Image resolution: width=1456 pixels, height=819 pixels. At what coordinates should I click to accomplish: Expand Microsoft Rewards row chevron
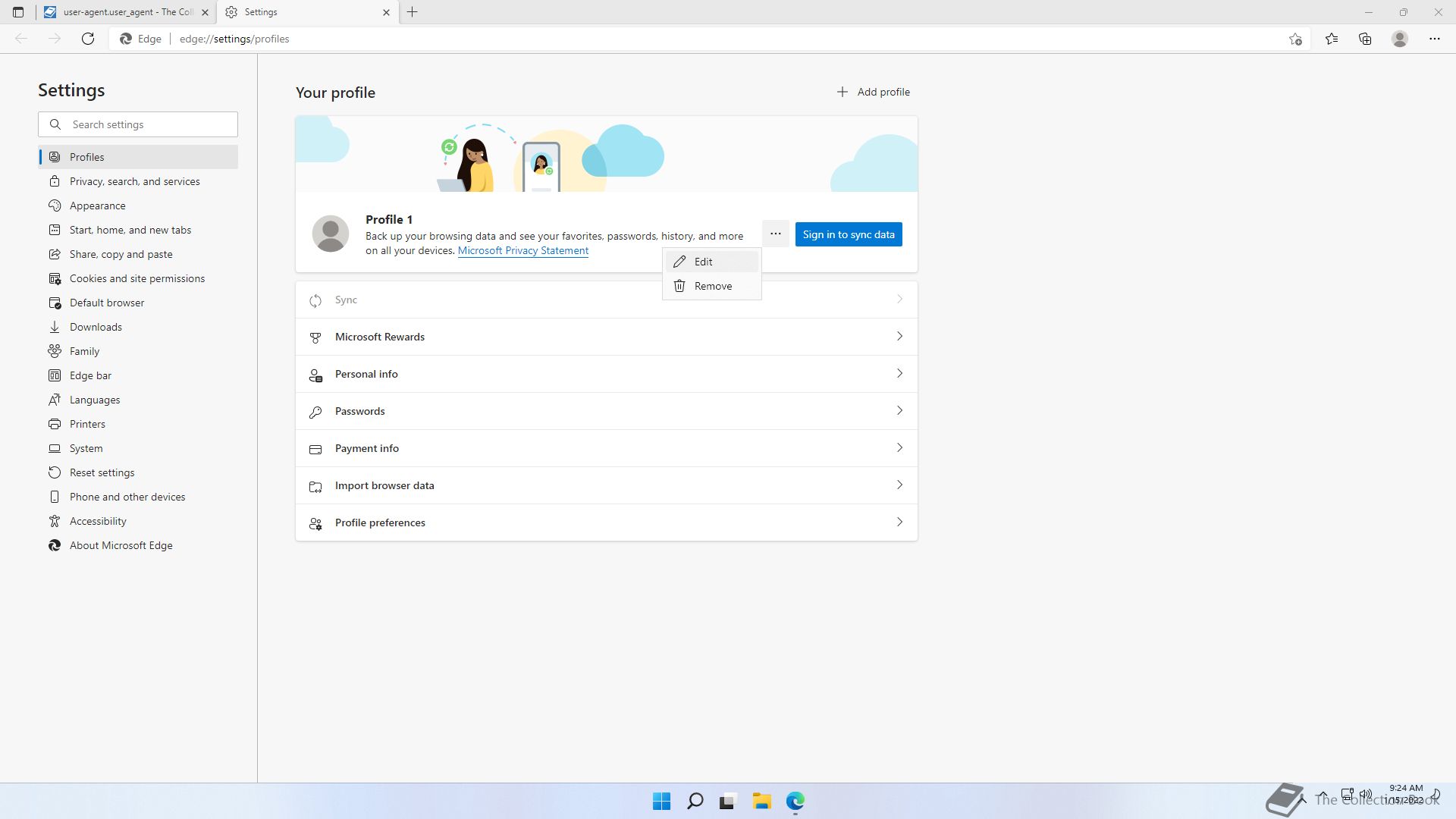coord(899,337)
